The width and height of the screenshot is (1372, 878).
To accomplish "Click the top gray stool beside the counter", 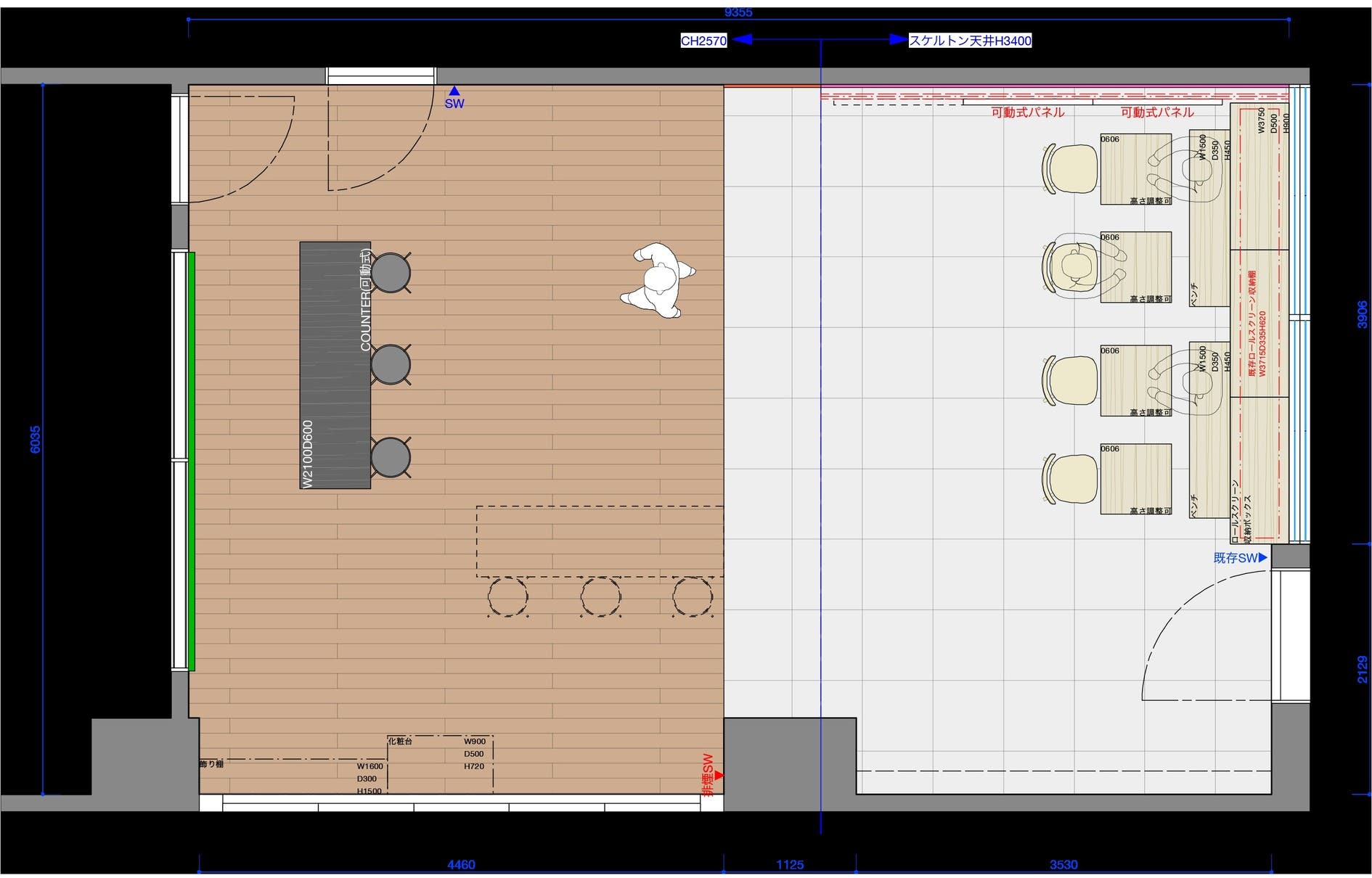I will tap(391, 272).
